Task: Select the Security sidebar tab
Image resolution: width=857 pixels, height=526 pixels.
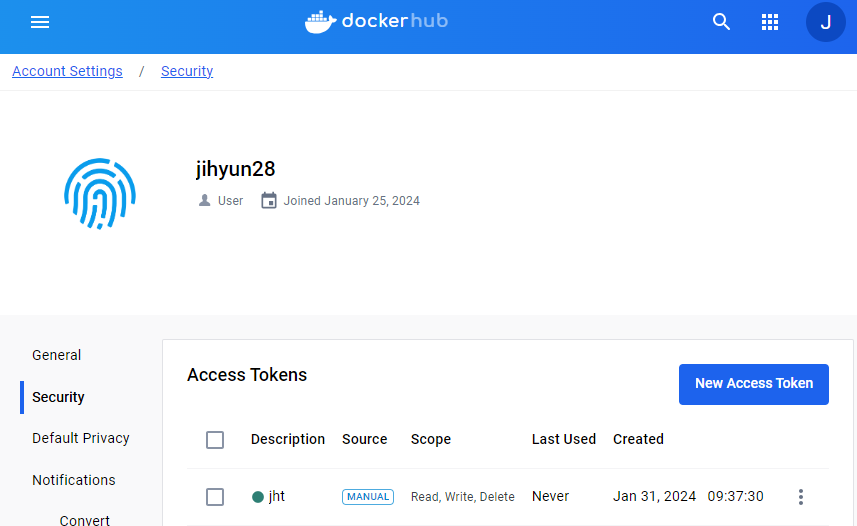Action: 58,397
